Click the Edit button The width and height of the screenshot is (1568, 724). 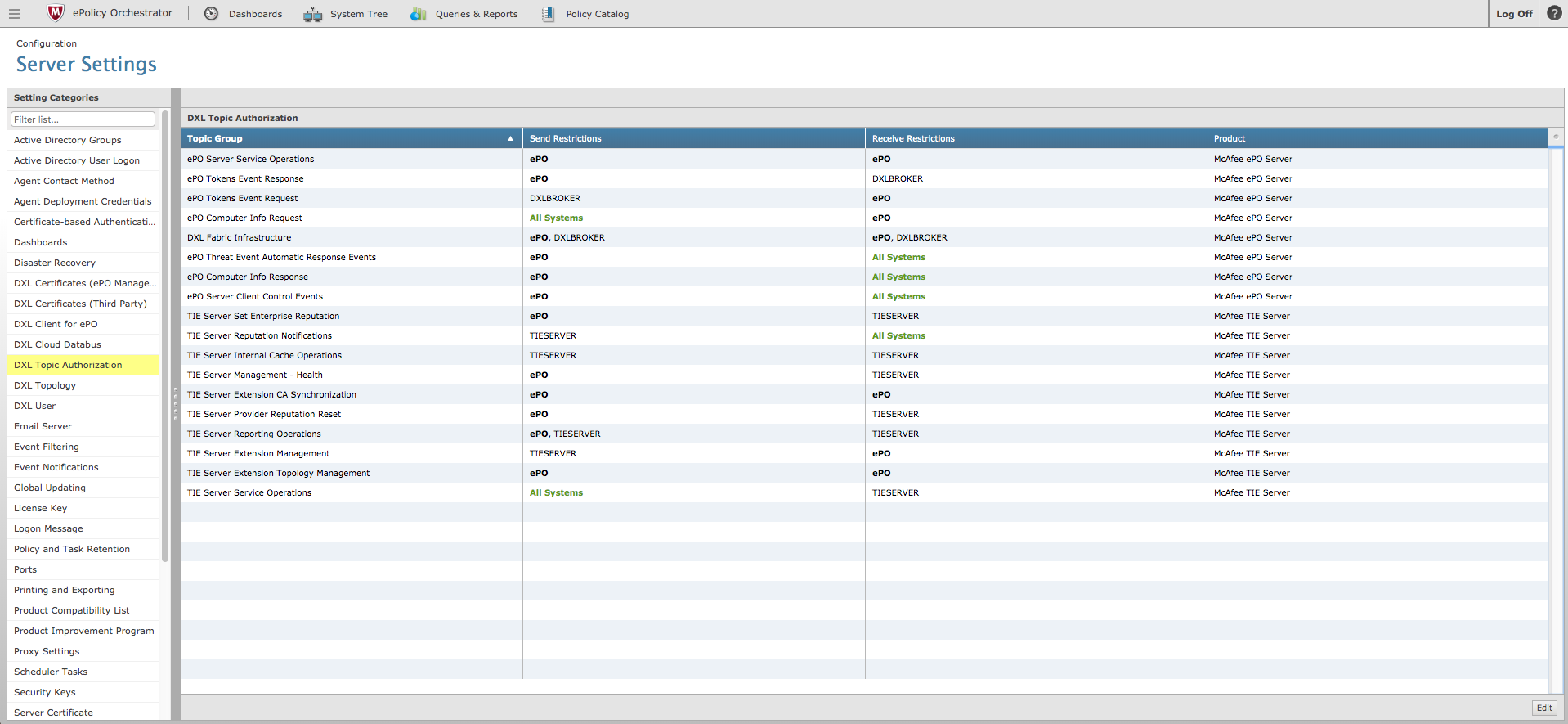point(1544,708)
